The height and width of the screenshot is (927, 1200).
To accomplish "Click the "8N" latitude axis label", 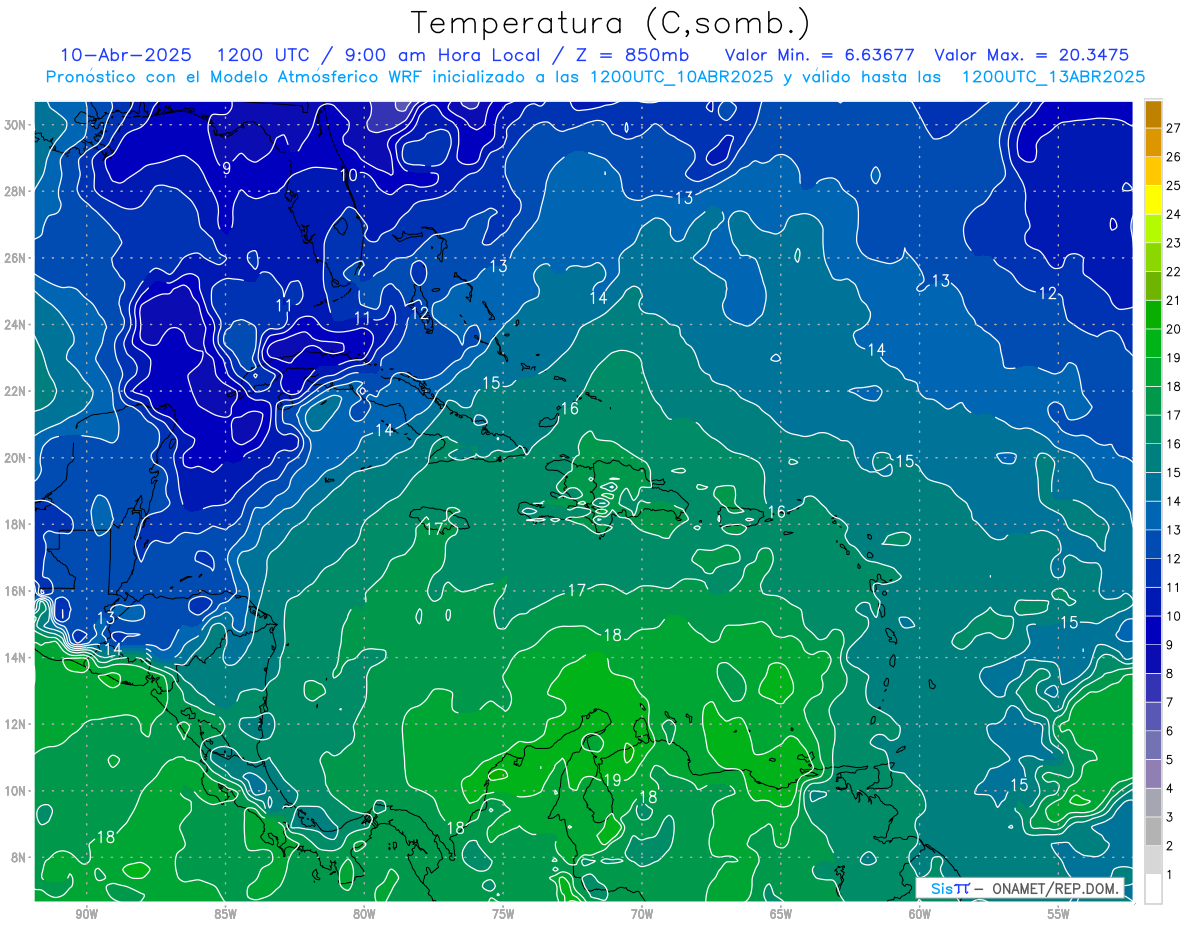I will click(x=20, y=857).
